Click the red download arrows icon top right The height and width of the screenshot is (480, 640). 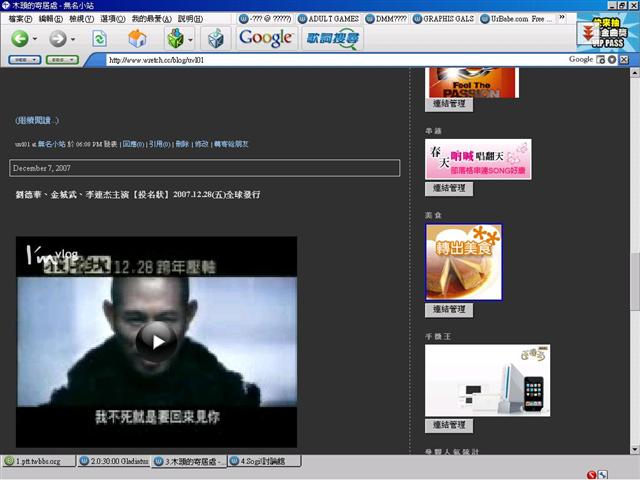click(x=587, y=33)
